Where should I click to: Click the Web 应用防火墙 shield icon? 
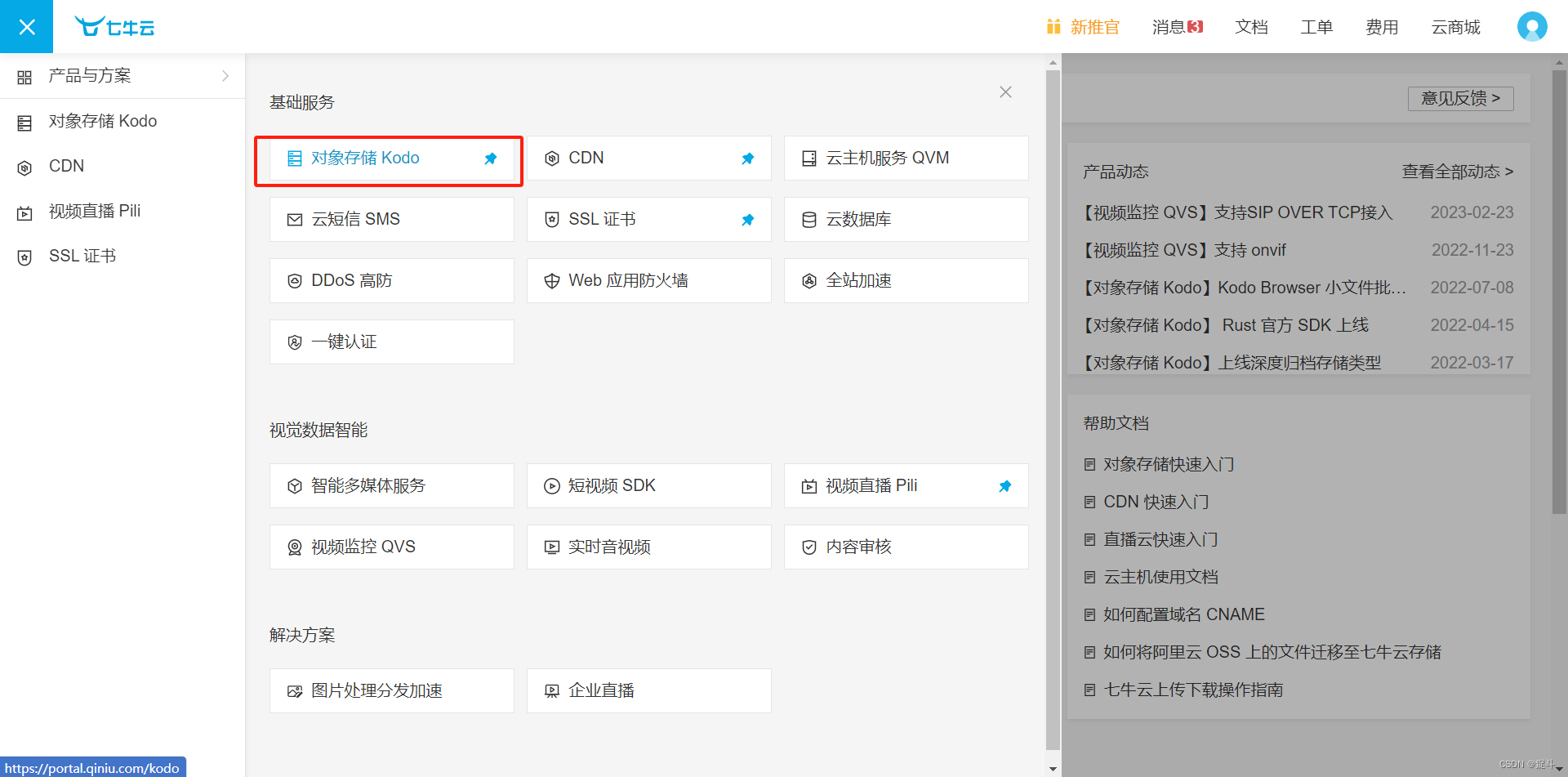(552, 281)
